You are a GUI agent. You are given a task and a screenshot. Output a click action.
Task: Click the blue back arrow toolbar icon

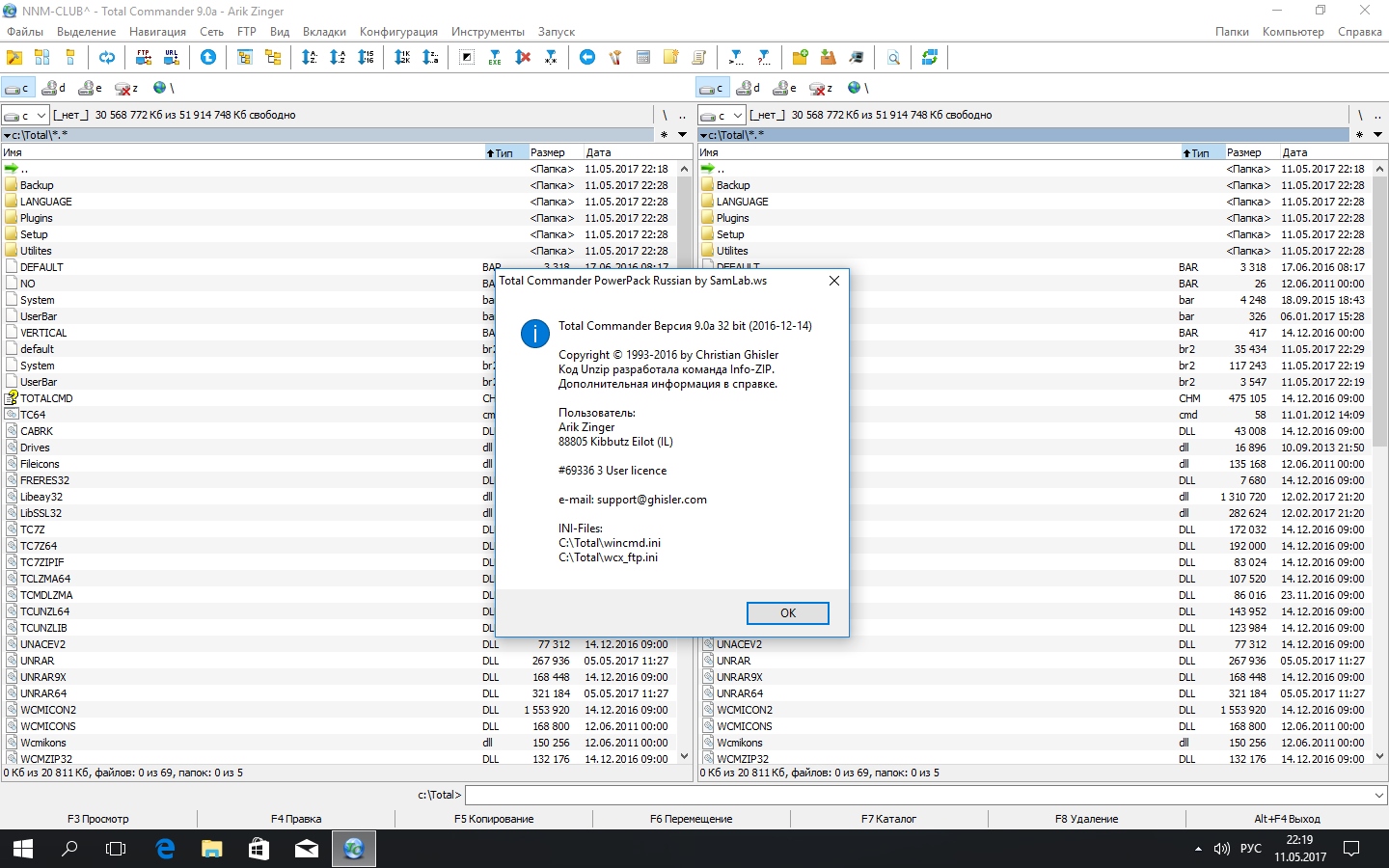point(586,58)
